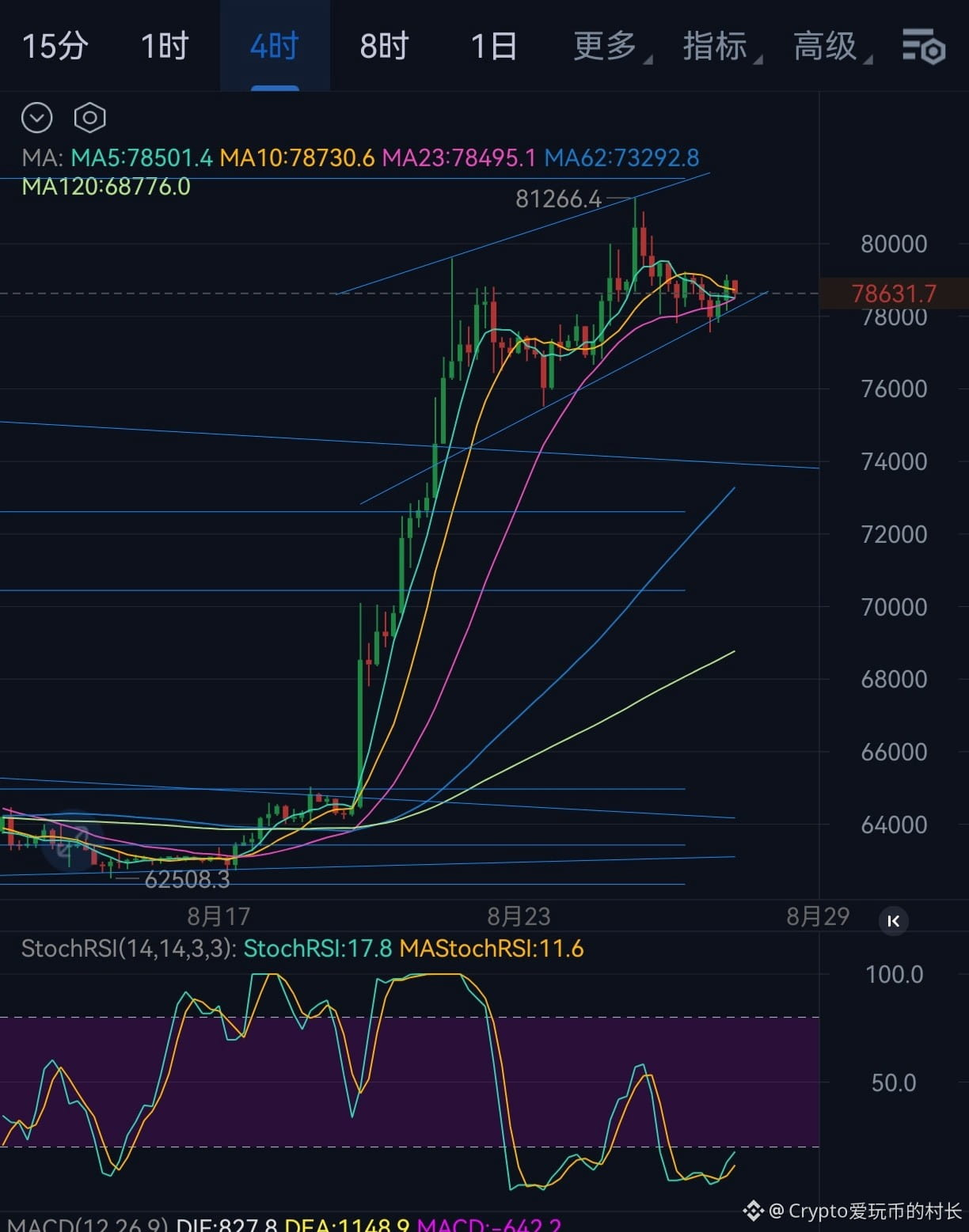Viewport: 969px width, 1232px height.
Task: Click the 64000 price axis label
Action: pos(894,824)
